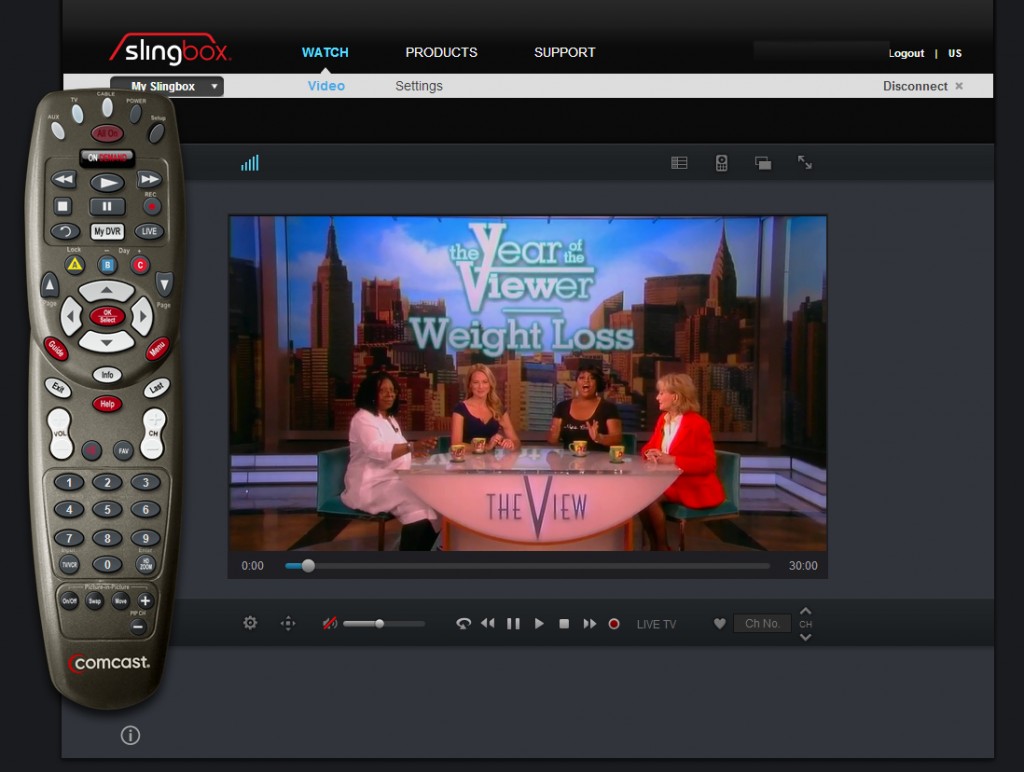Tap the remote's REC button
This screenshot has height=772, width=1024.
[152, 206]
